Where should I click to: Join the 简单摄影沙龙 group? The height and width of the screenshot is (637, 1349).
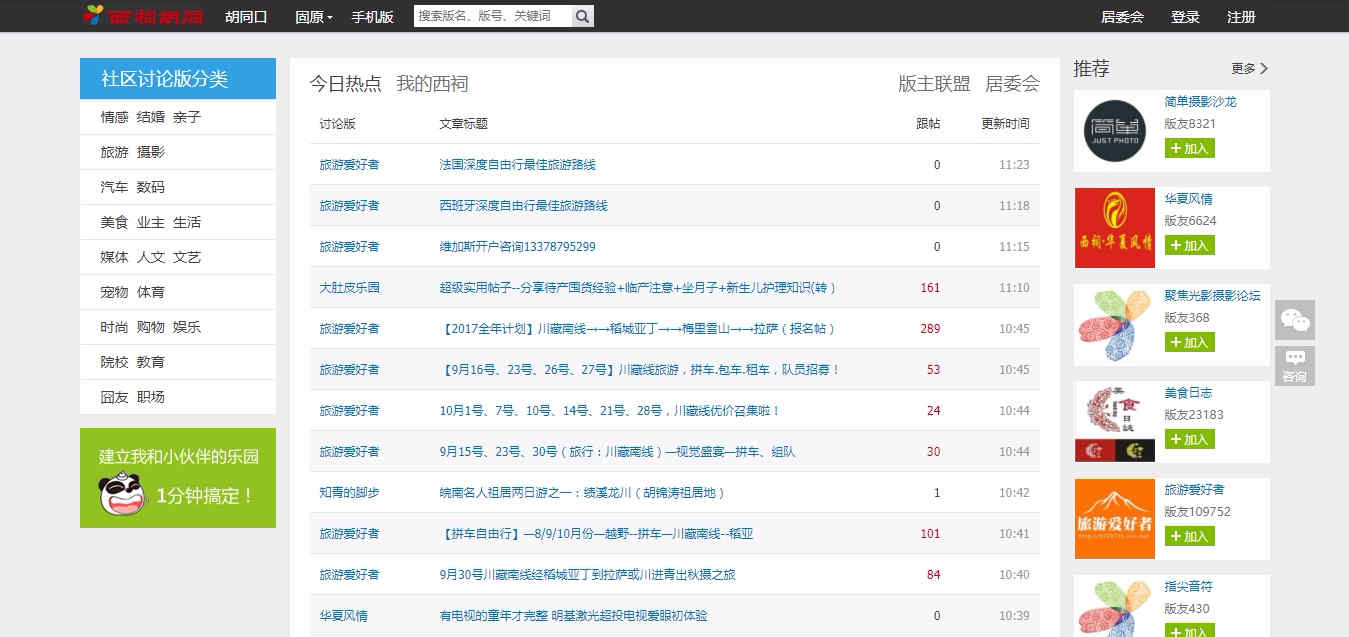[x=1189, y=148]
